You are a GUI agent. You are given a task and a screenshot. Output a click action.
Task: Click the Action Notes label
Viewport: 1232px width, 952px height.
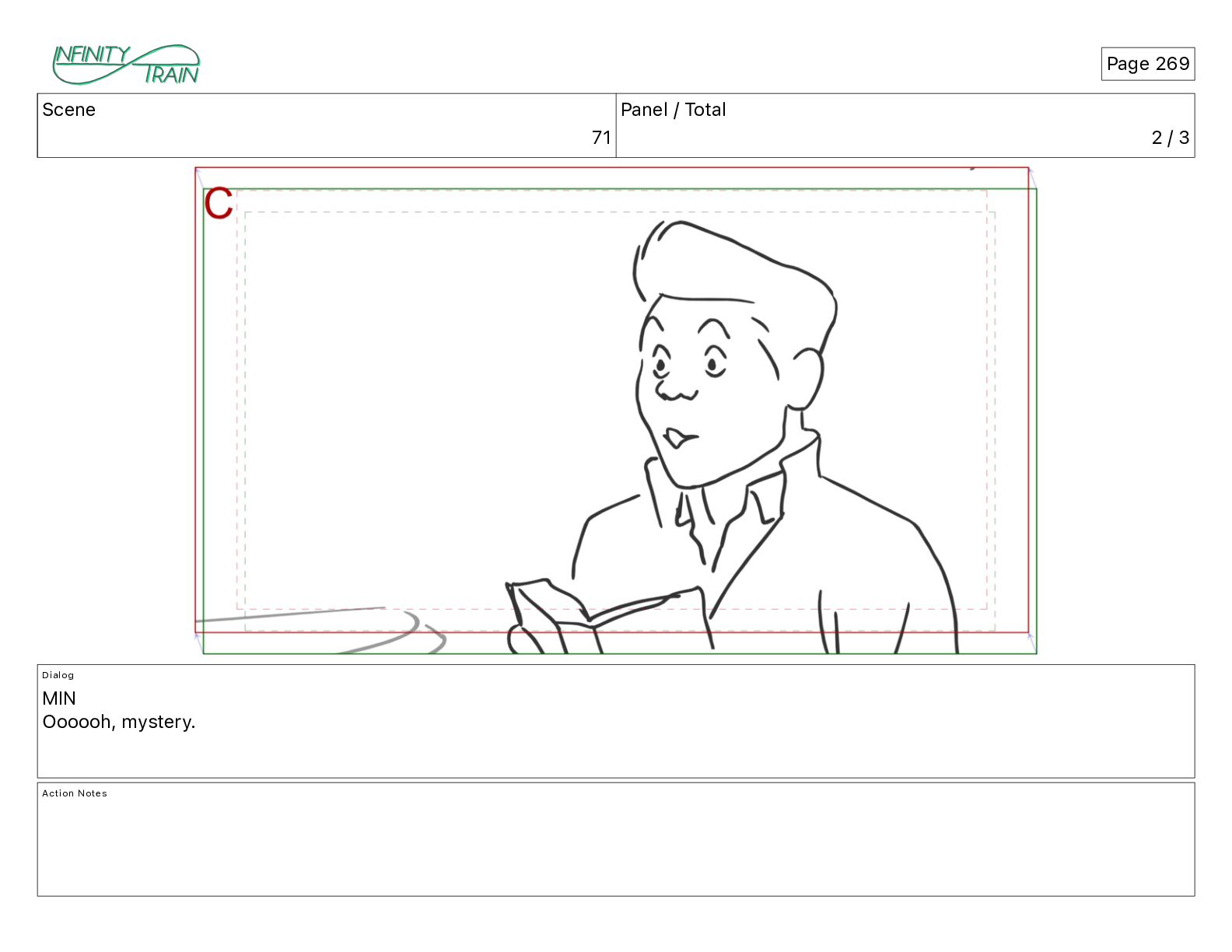click(x=75, y=793)
